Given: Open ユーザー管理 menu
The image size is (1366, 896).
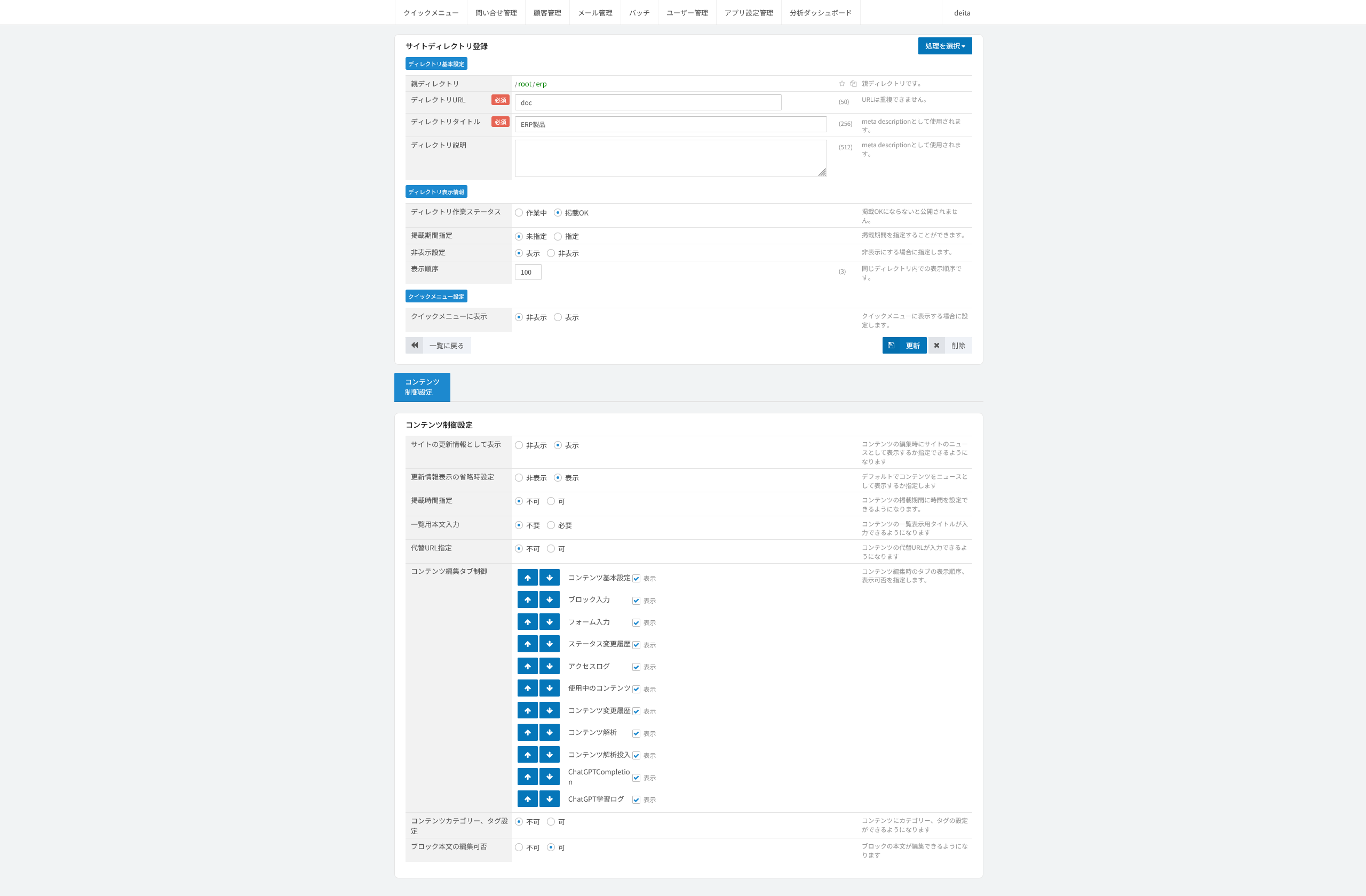Looking at the screenshot, I should pyautogui.click(x=687, y=13).
